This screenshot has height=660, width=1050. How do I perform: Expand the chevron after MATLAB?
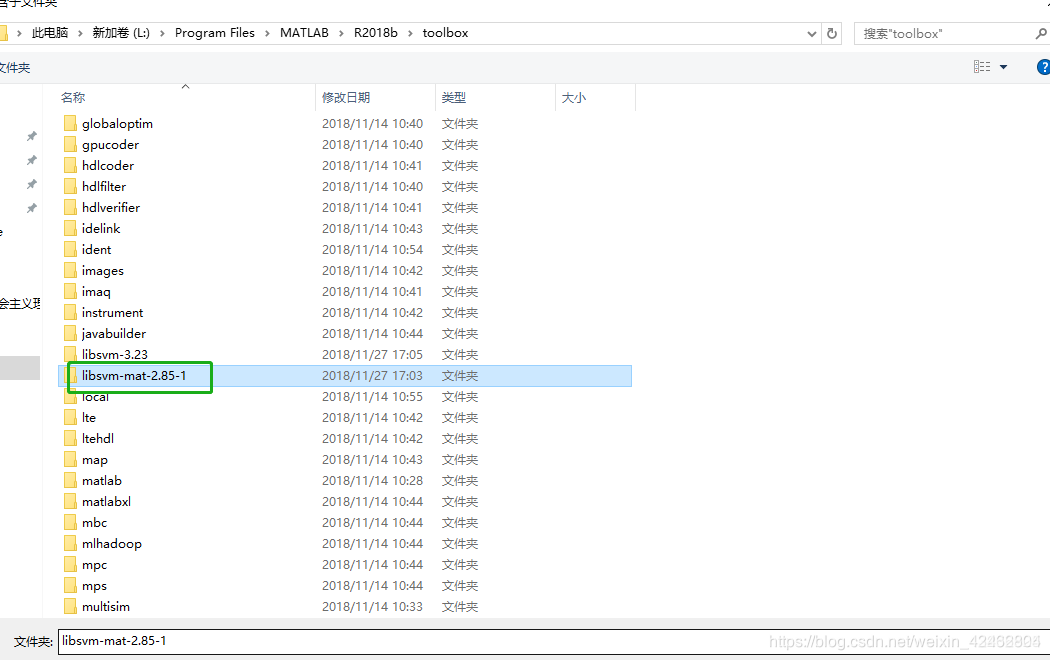[x=342, y=33]
